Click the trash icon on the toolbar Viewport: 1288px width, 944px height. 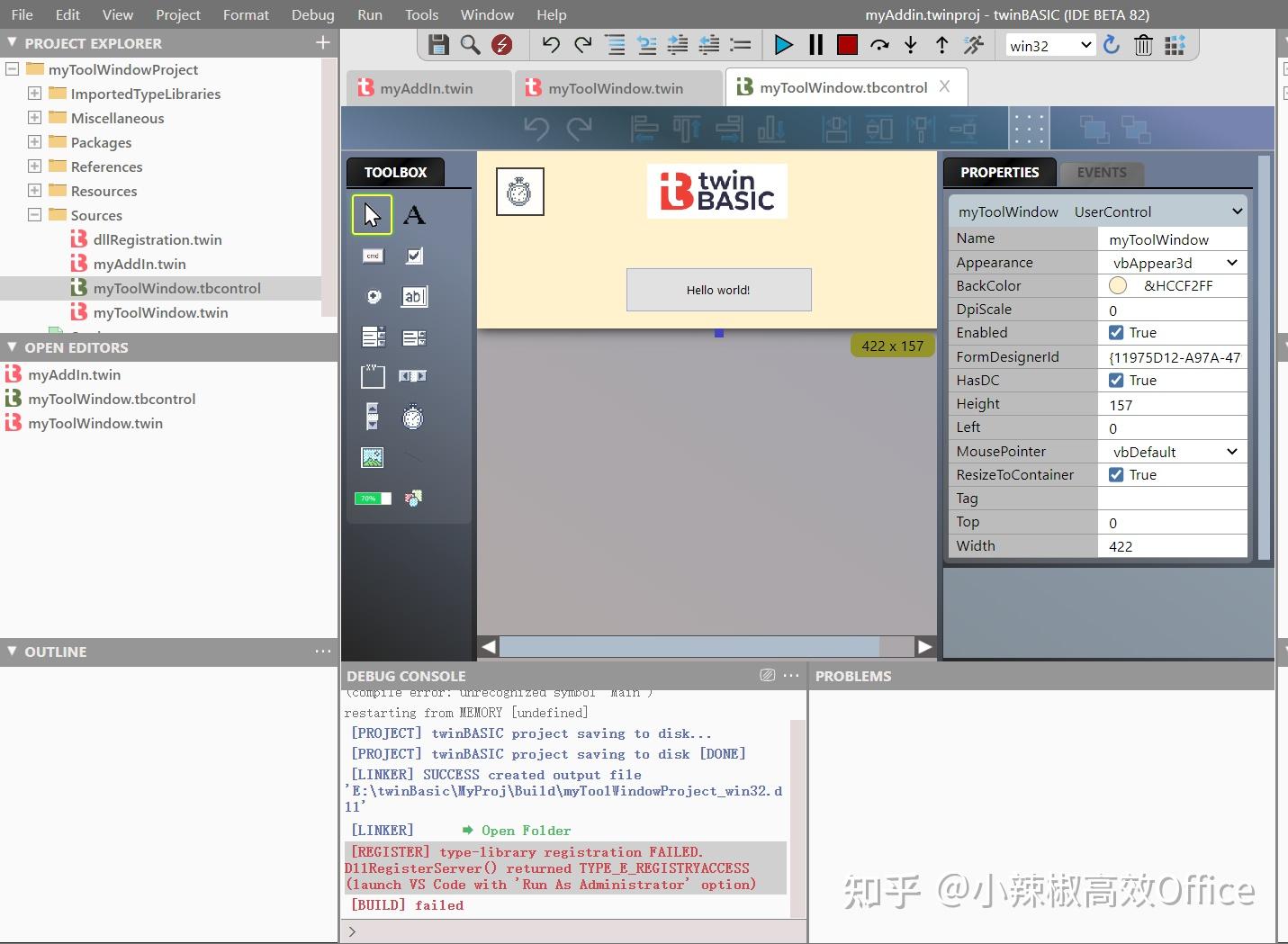coord(1143,44)
